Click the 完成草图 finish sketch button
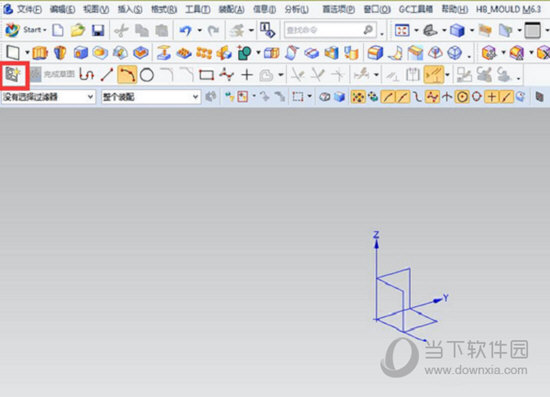 tap(53, 74)
